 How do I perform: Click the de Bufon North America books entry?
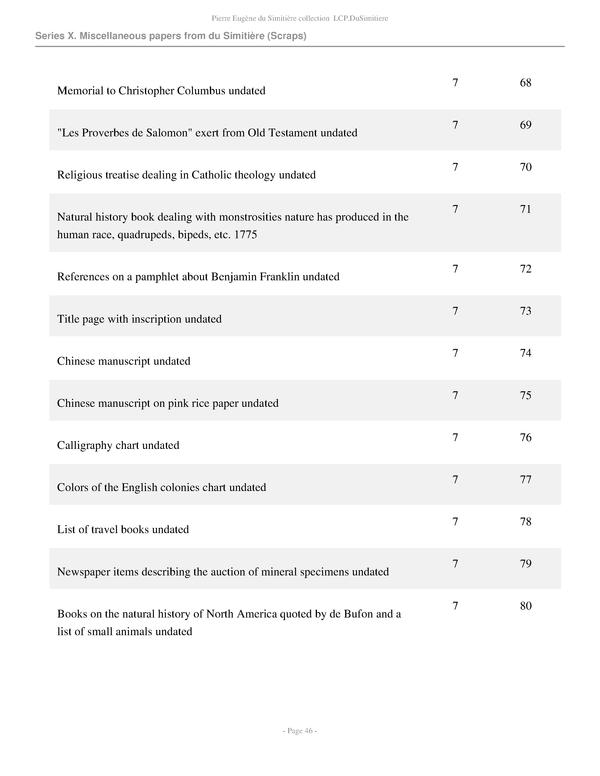(228, 623)
